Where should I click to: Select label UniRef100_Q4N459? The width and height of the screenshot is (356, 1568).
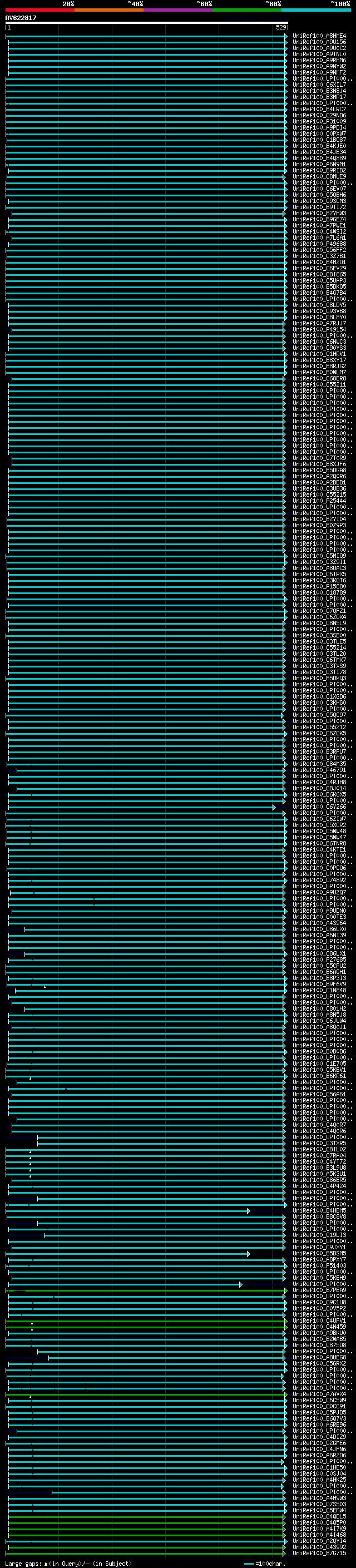(x=319, y=1327)
